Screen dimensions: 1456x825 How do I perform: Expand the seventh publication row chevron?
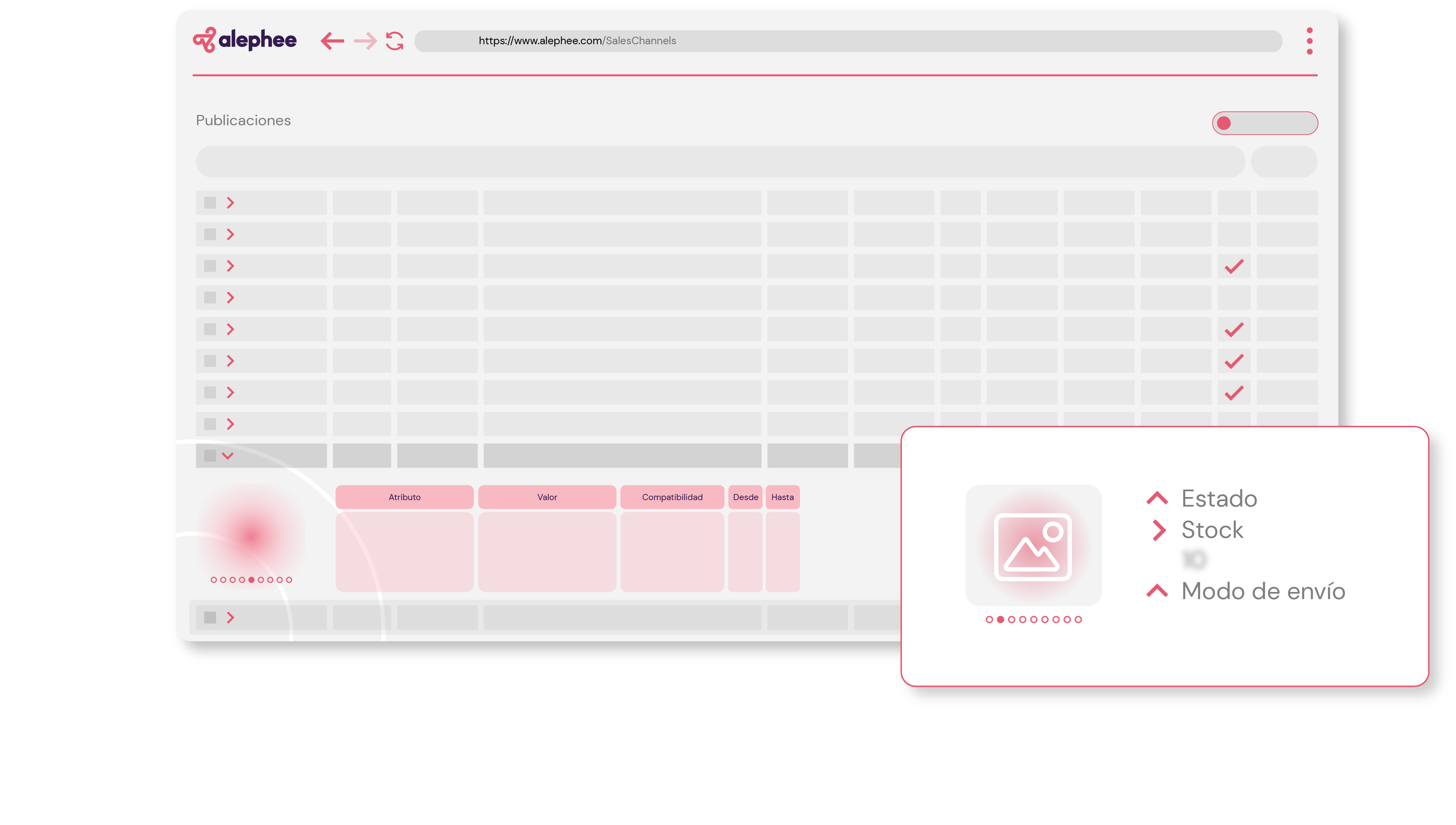pos(230,393)
